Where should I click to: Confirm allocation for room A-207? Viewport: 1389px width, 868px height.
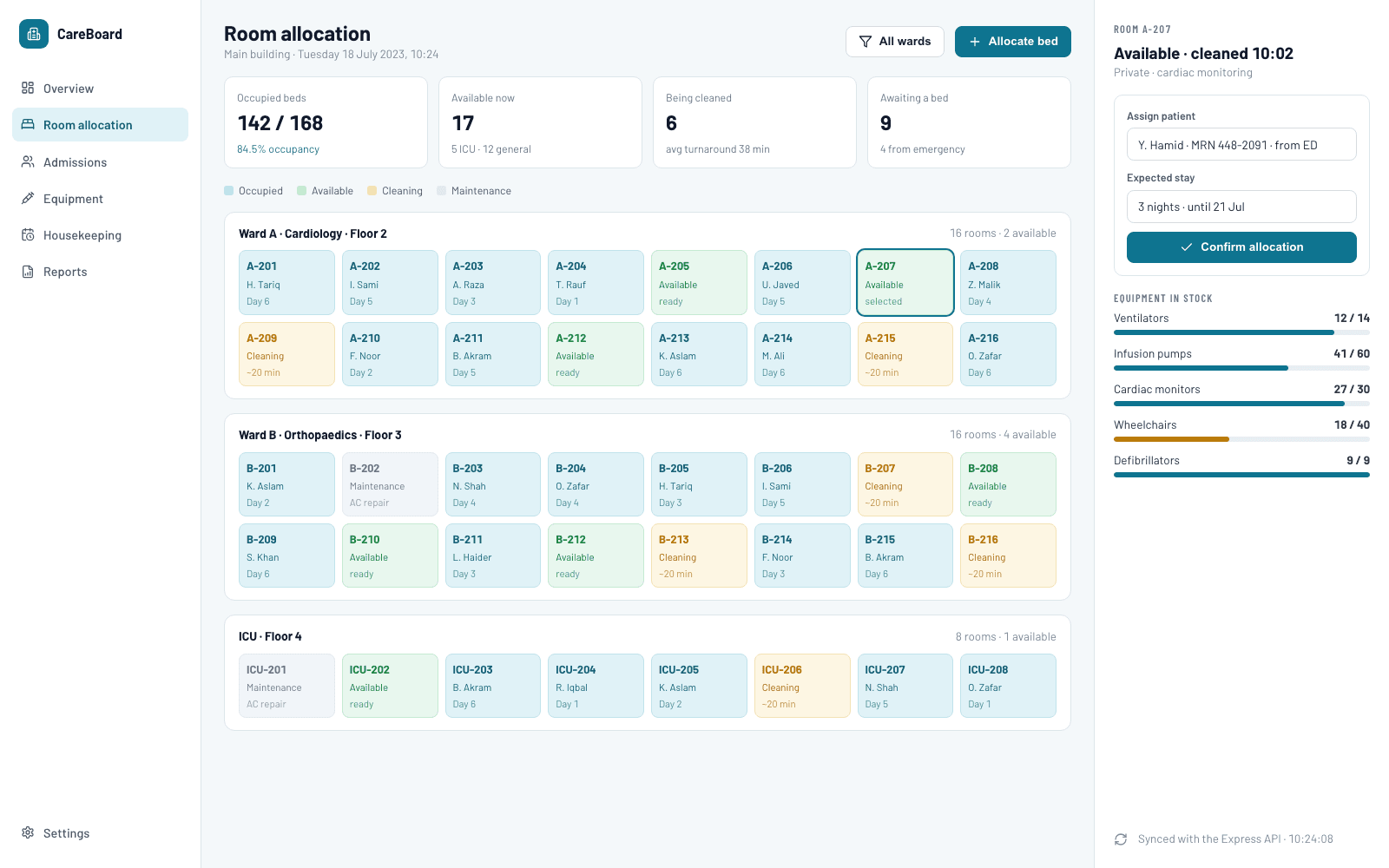(x=1241, y=247)
